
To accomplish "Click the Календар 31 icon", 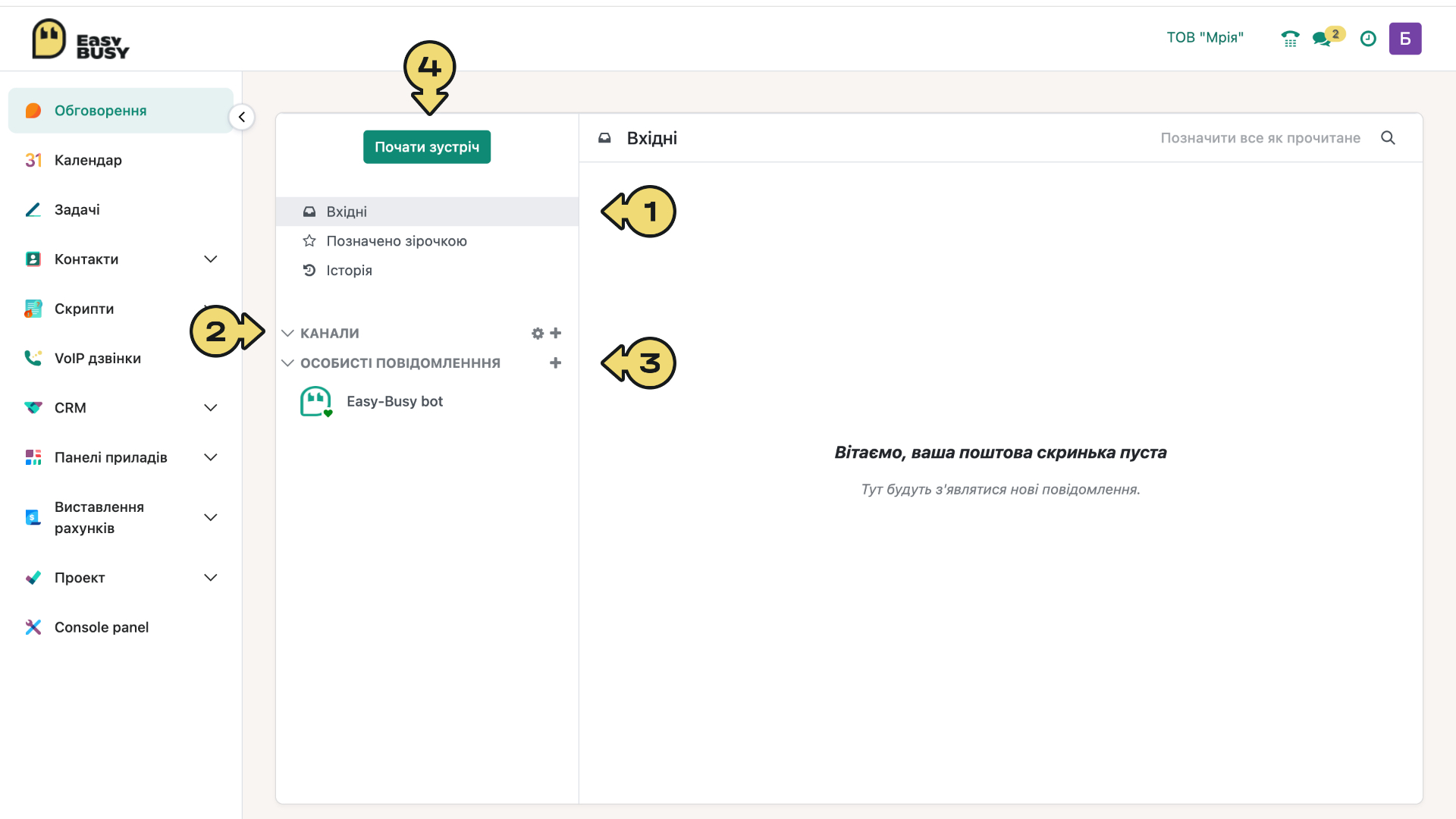I will [33, 160].
